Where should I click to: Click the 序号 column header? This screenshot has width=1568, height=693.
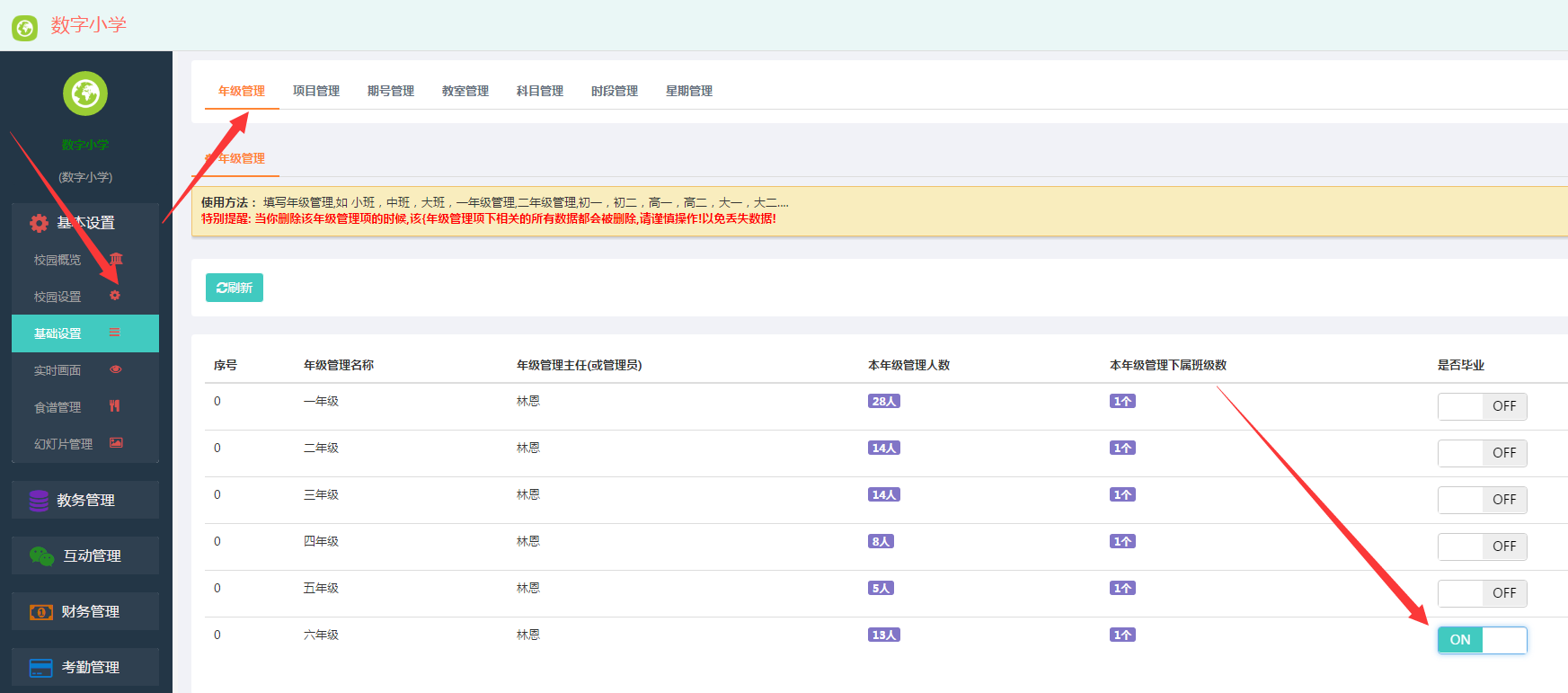(226, 365)
